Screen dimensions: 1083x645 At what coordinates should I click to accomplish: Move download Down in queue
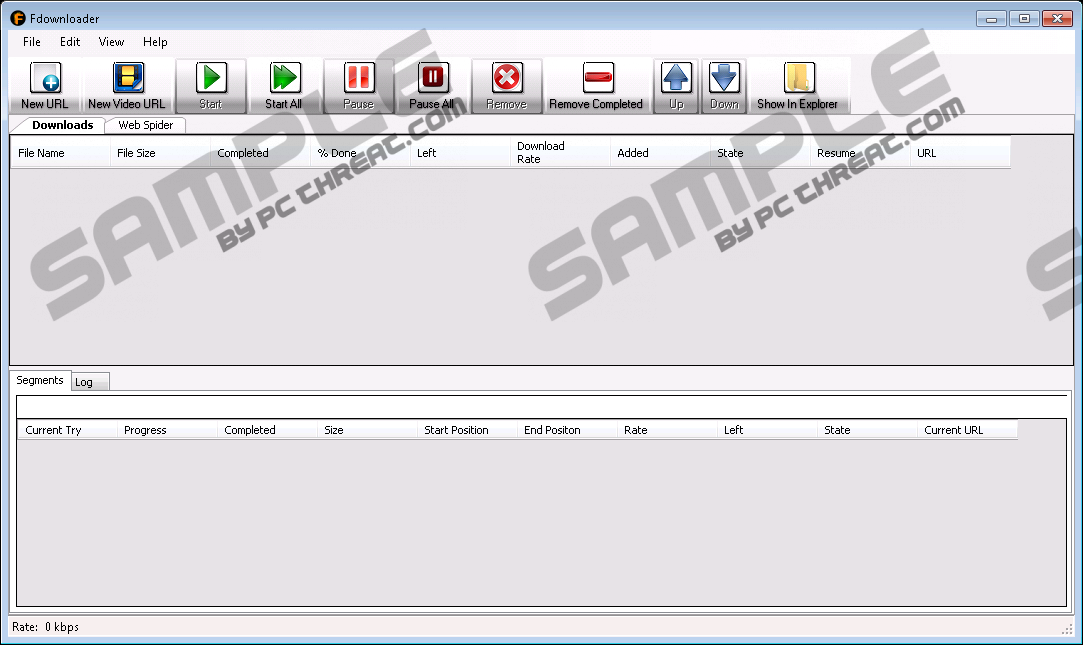tap(724, 86)
